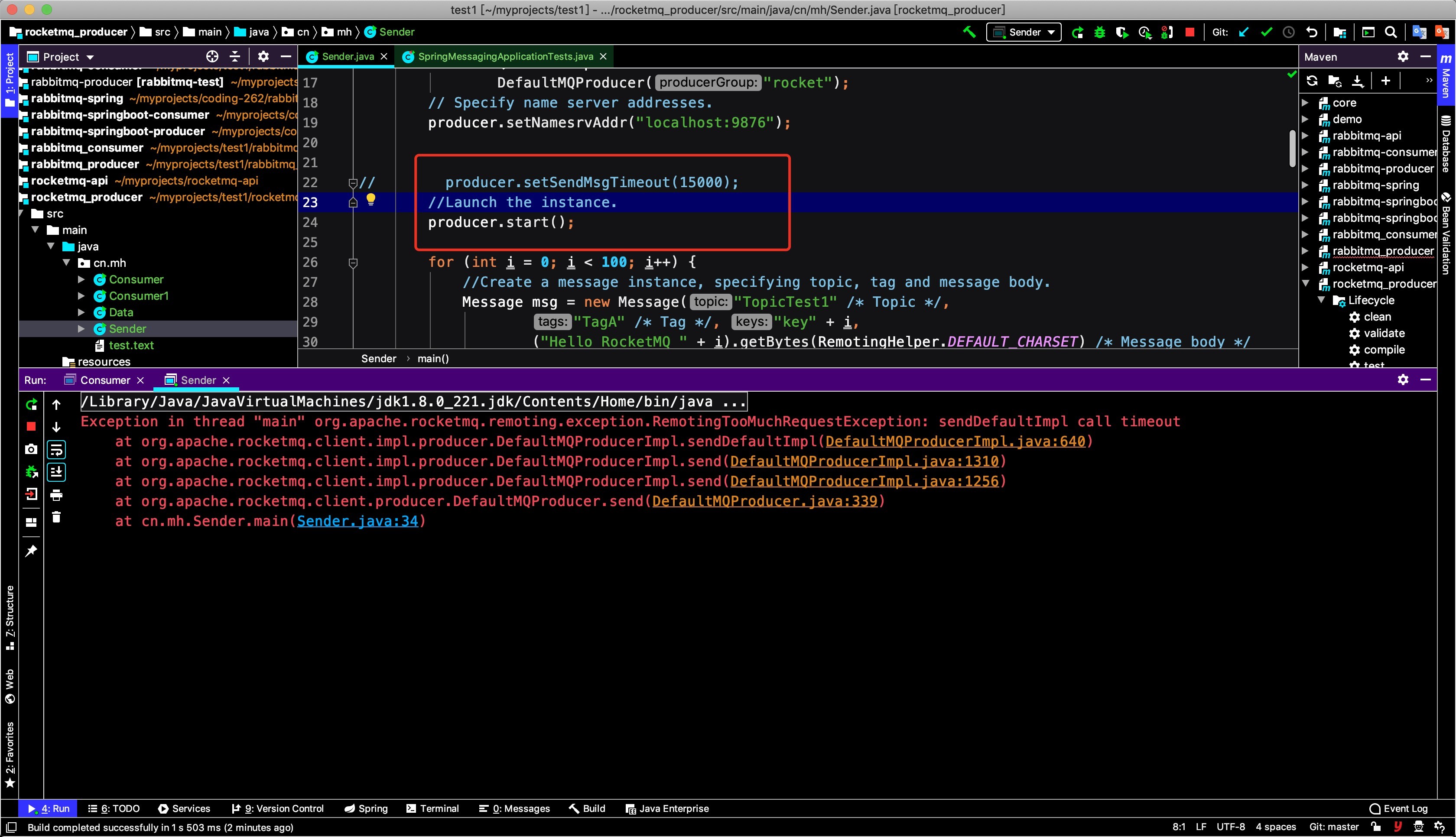1456x837 pixels.
Task: Stop process in the Run panel
Action: 32,427
